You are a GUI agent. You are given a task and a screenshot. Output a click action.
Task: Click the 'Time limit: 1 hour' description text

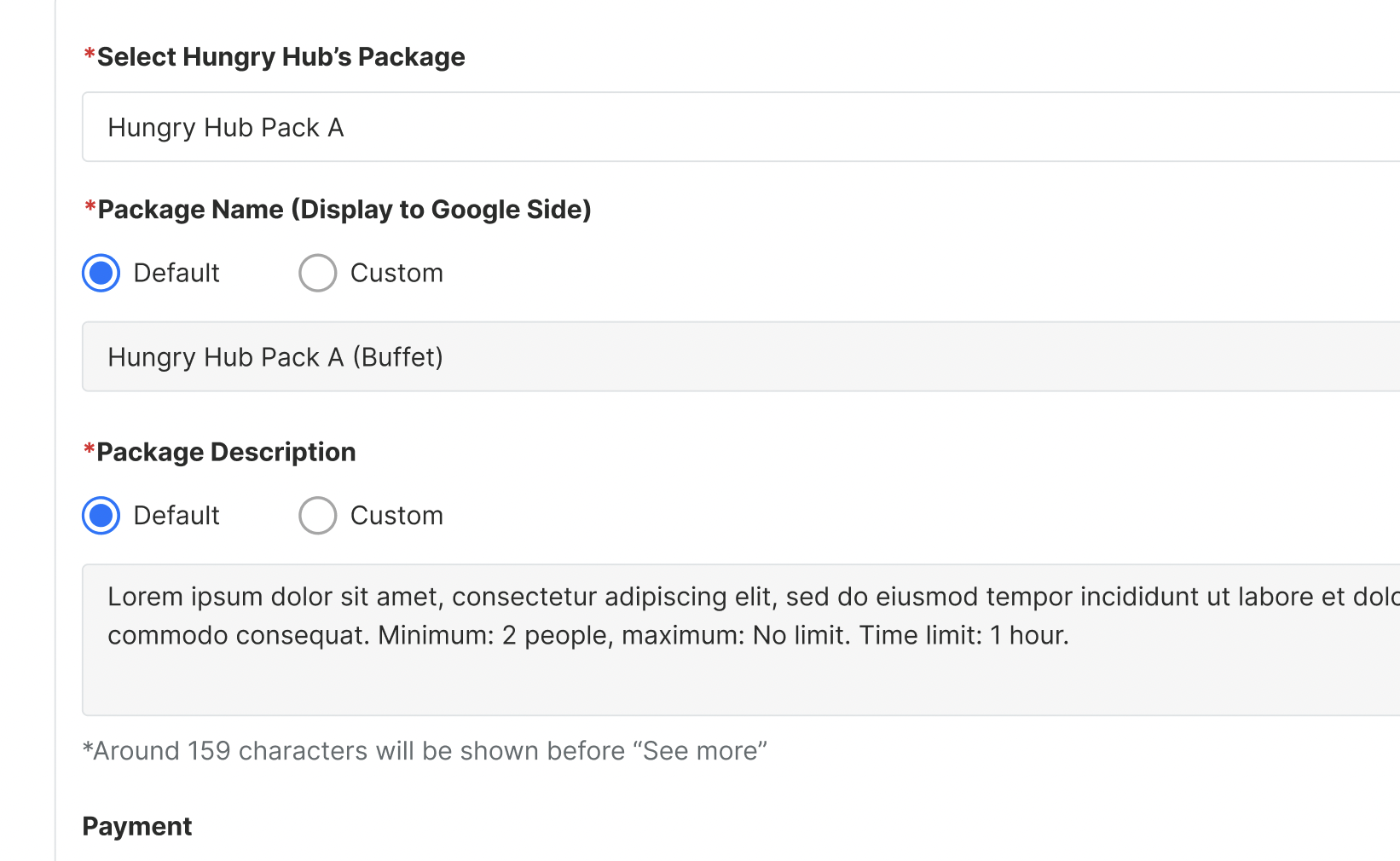tap(963, 635)
